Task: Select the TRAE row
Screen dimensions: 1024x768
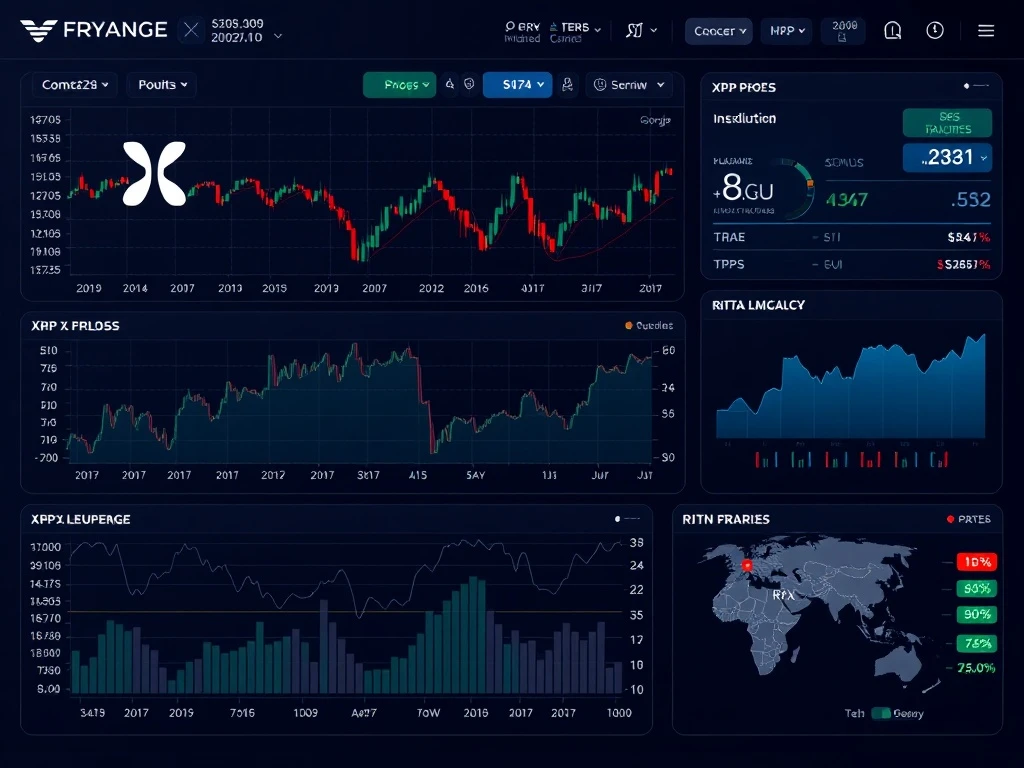Action: click(x=851, y=237)
